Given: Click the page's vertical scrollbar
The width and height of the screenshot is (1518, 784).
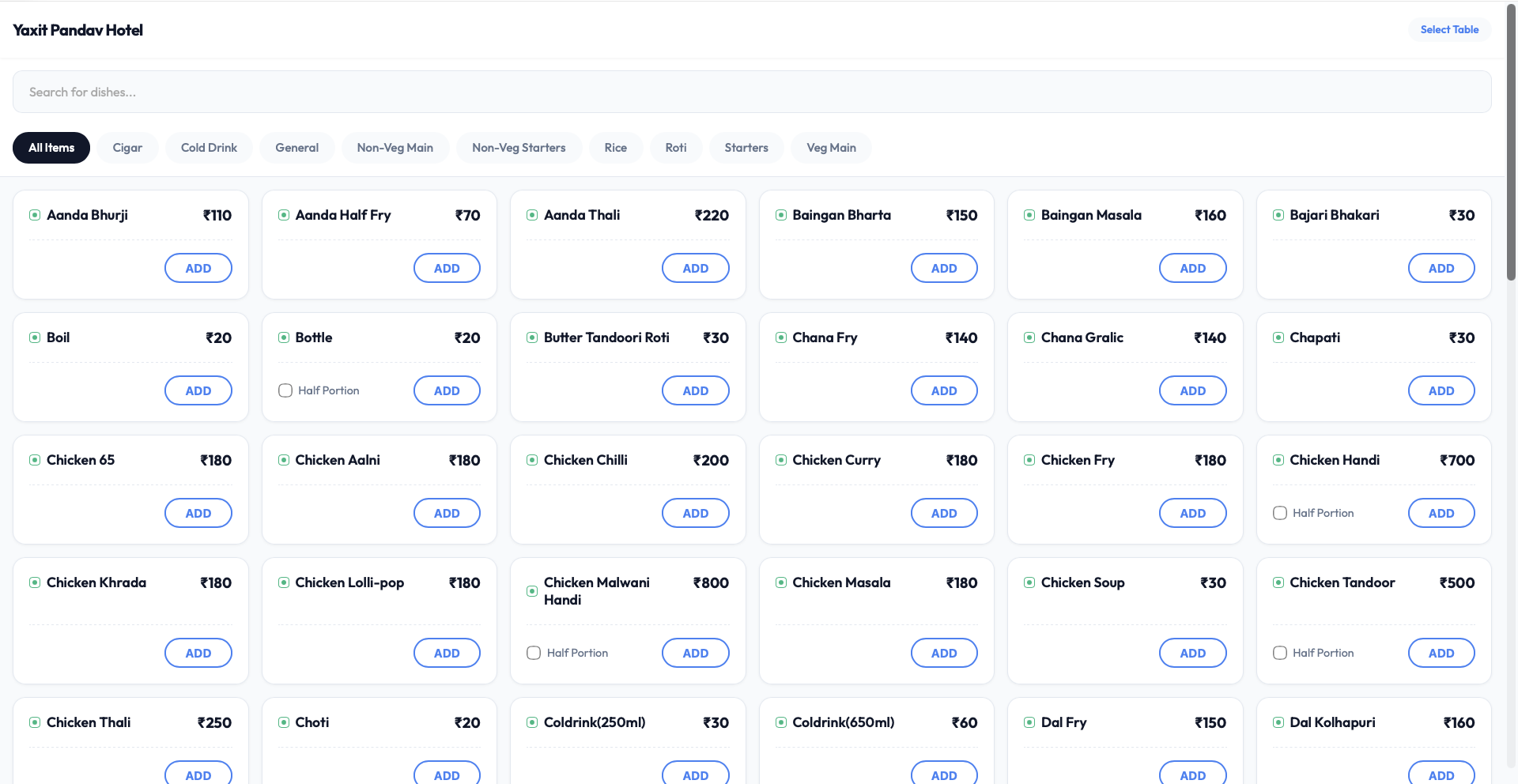Looking at the screenshot, I should (1511, 142).
